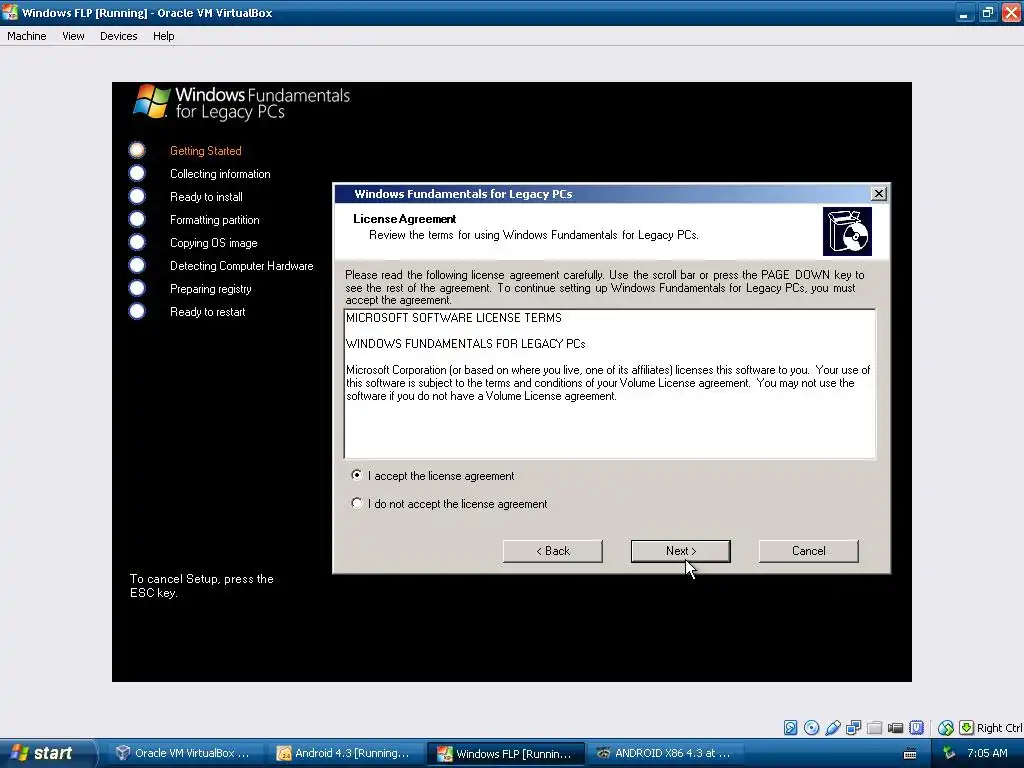Select 'I do not accept the license agreement'
Image resolution: width=1024 pixels, height=768 pixels.
point(449,504)
